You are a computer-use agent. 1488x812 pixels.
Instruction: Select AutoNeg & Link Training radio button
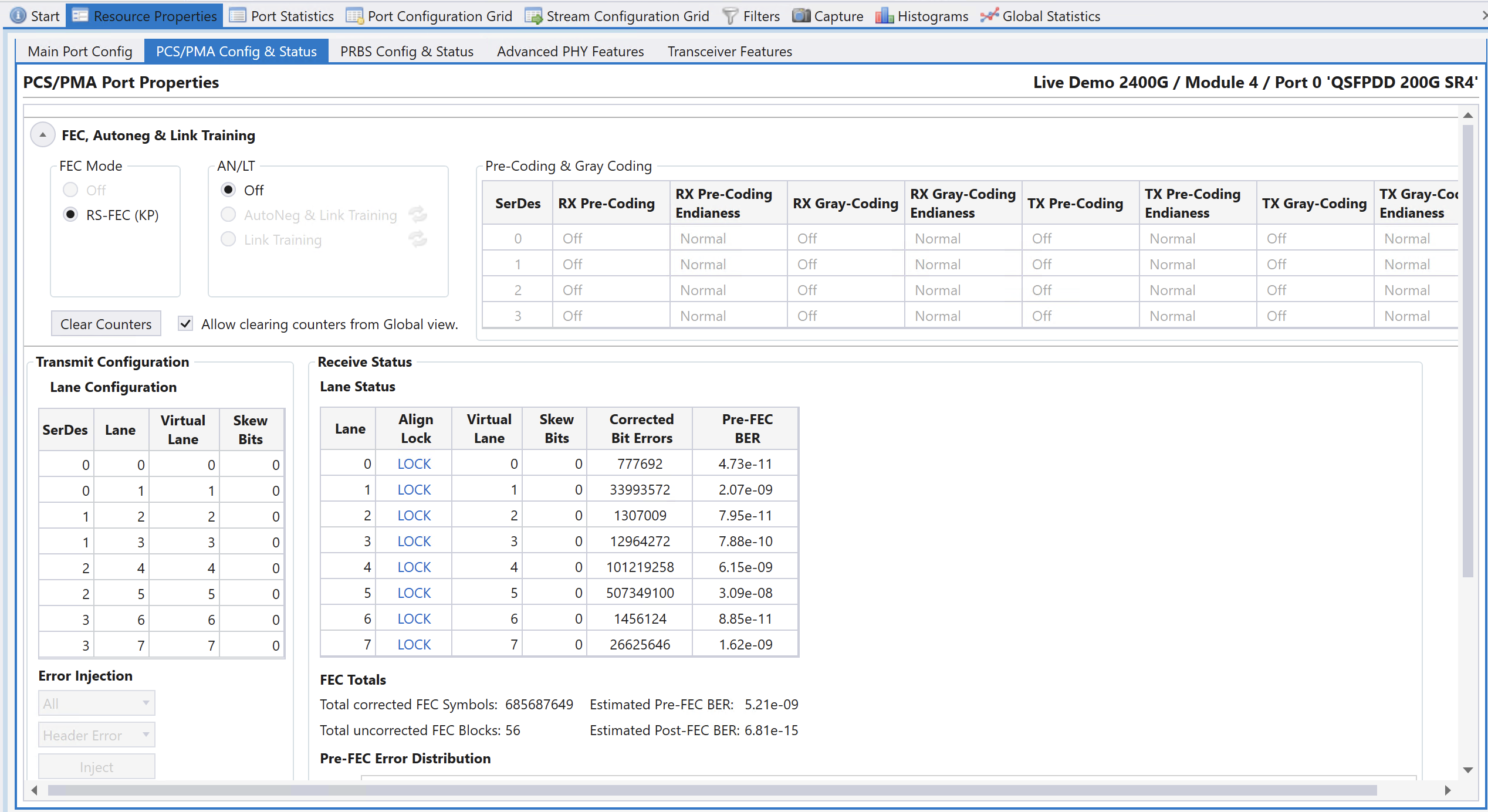click(x=228, y=215)
